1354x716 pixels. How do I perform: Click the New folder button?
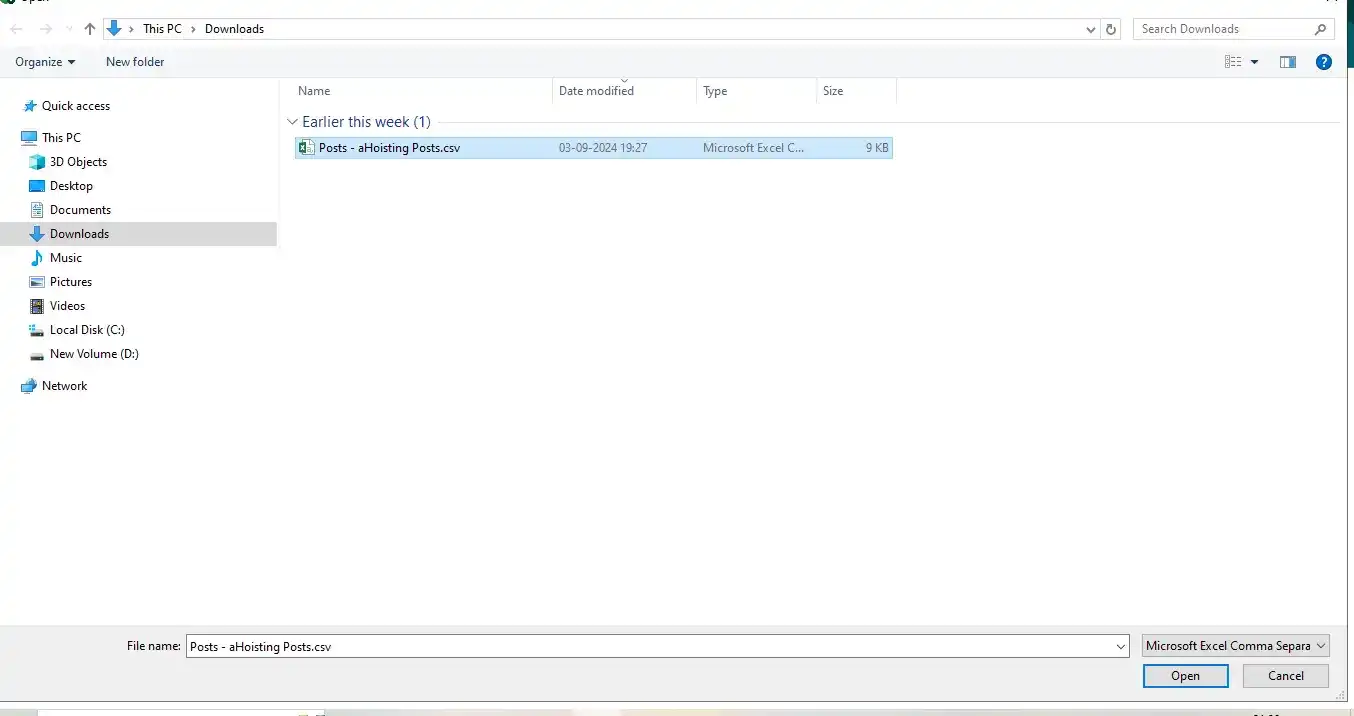(135, 62)
